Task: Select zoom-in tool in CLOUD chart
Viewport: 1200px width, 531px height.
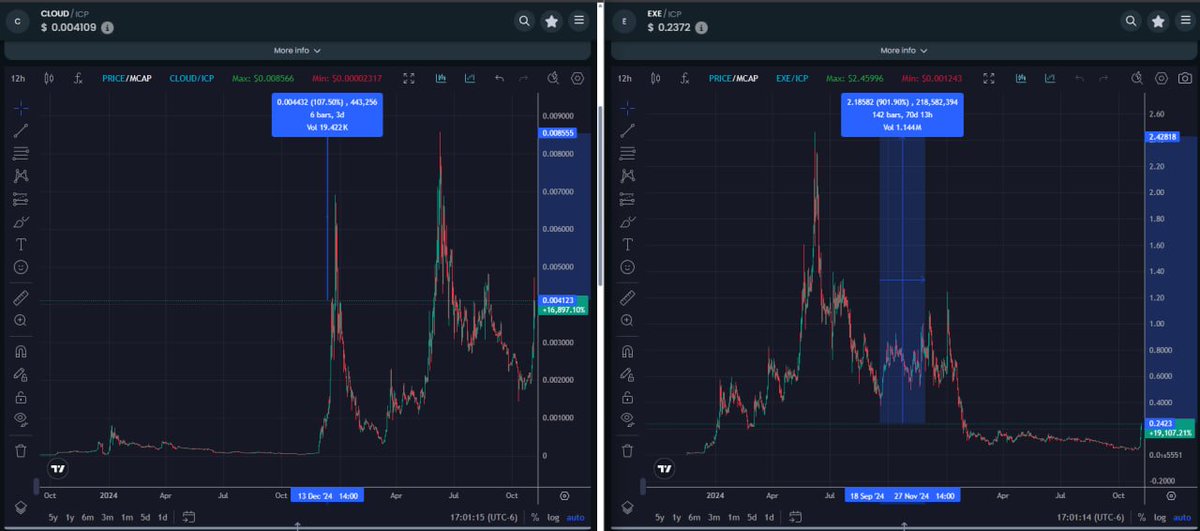Action: (x=22, y=321)
